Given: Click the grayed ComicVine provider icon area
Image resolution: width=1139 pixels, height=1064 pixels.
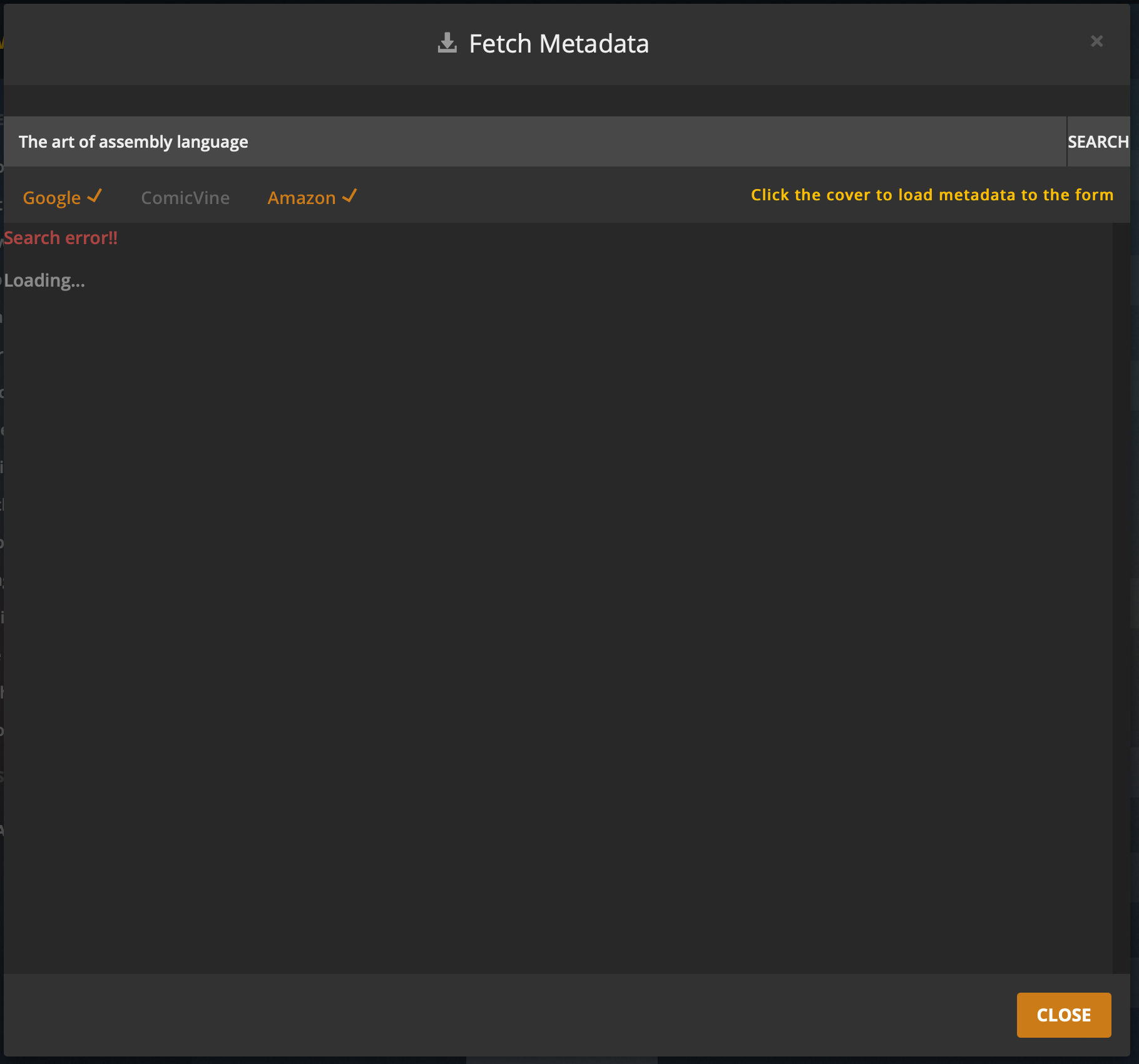Looking at the screenshot, I should point(185,197).
